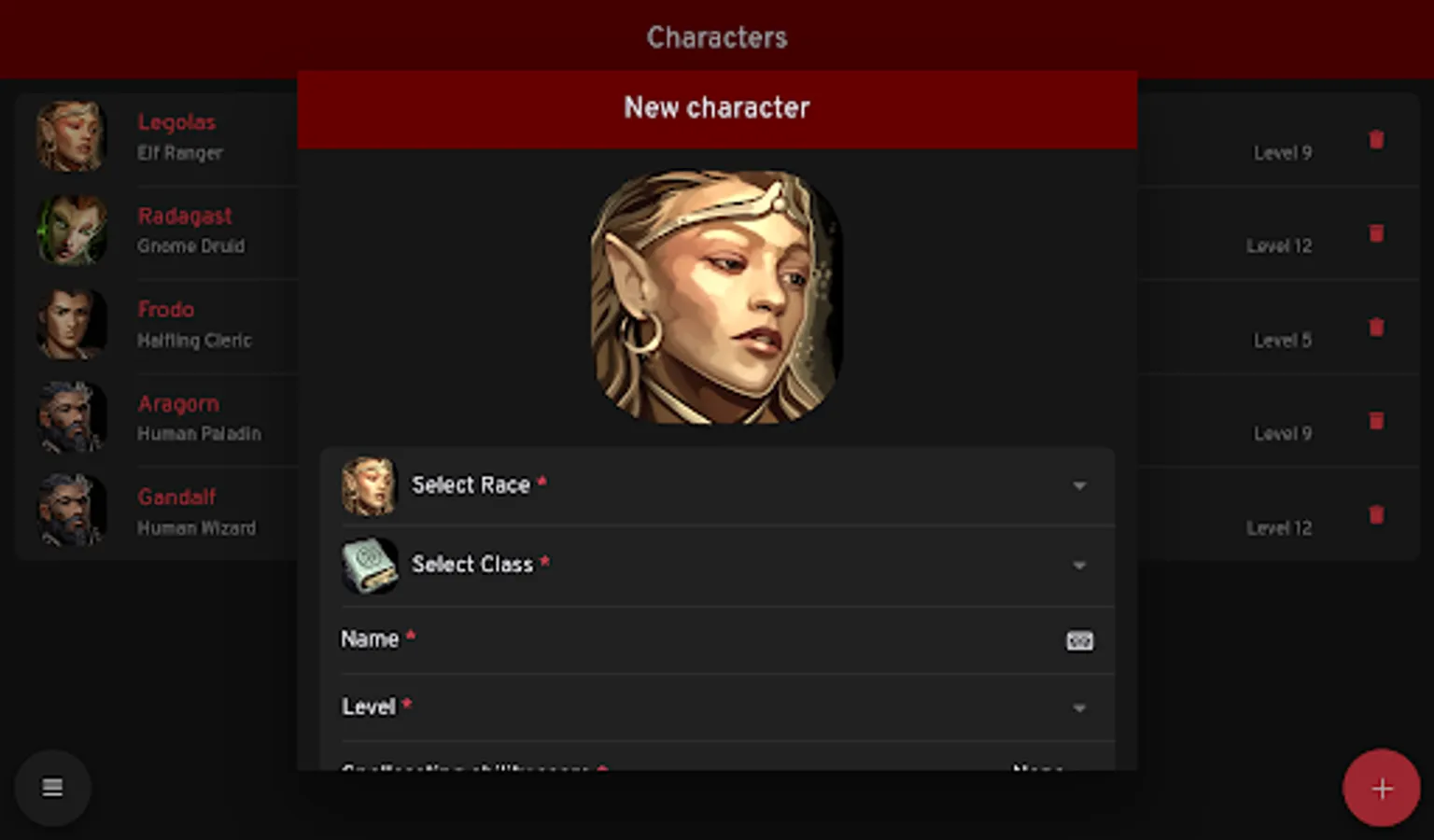Expand the Select Race dropdown arrow
This screenshot has height=840, width=1434.
click(1079, 486)
